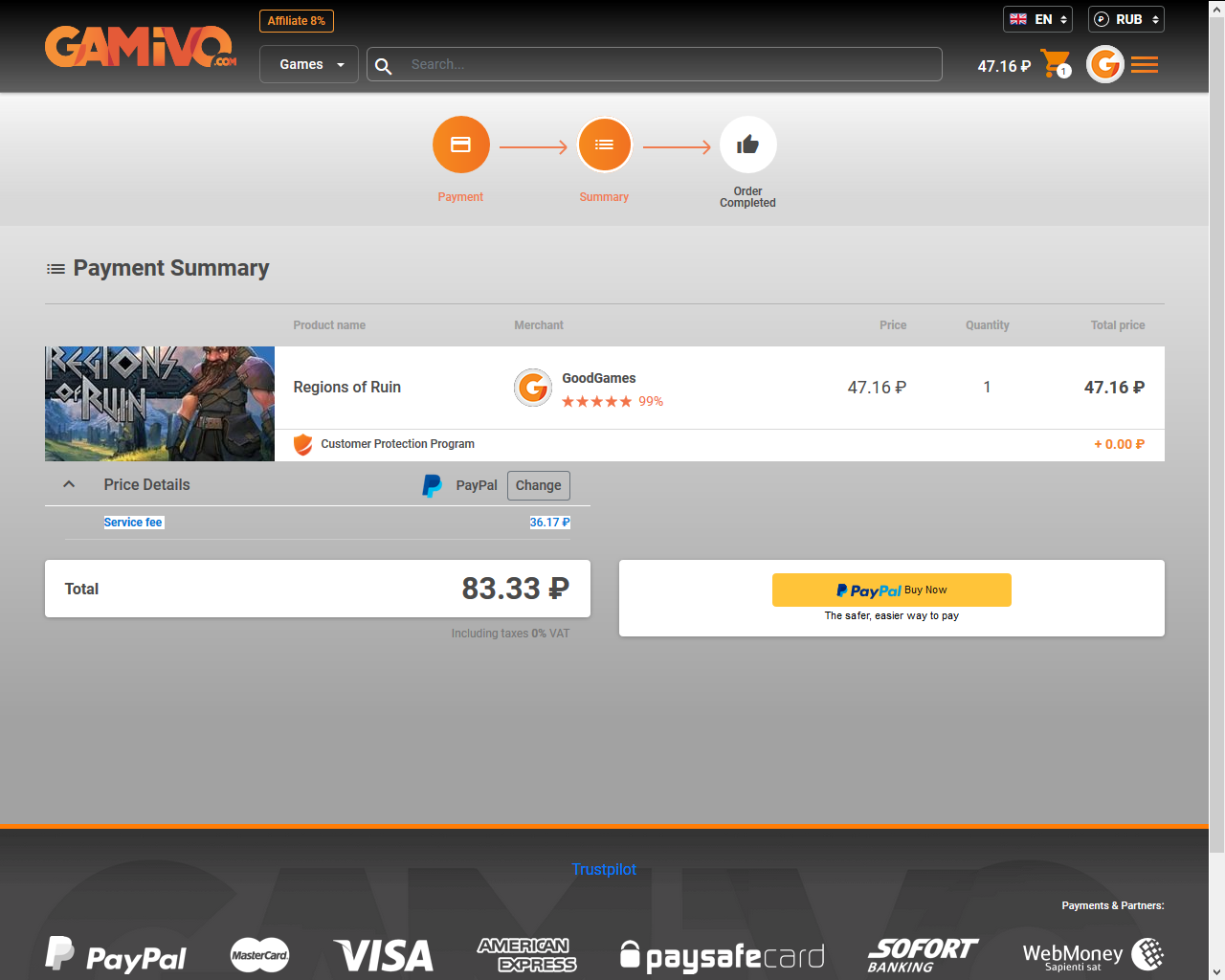This screenshot has width=1225, height=980.
Task: Open the user profile avatar
Action: pos(1105,64)
